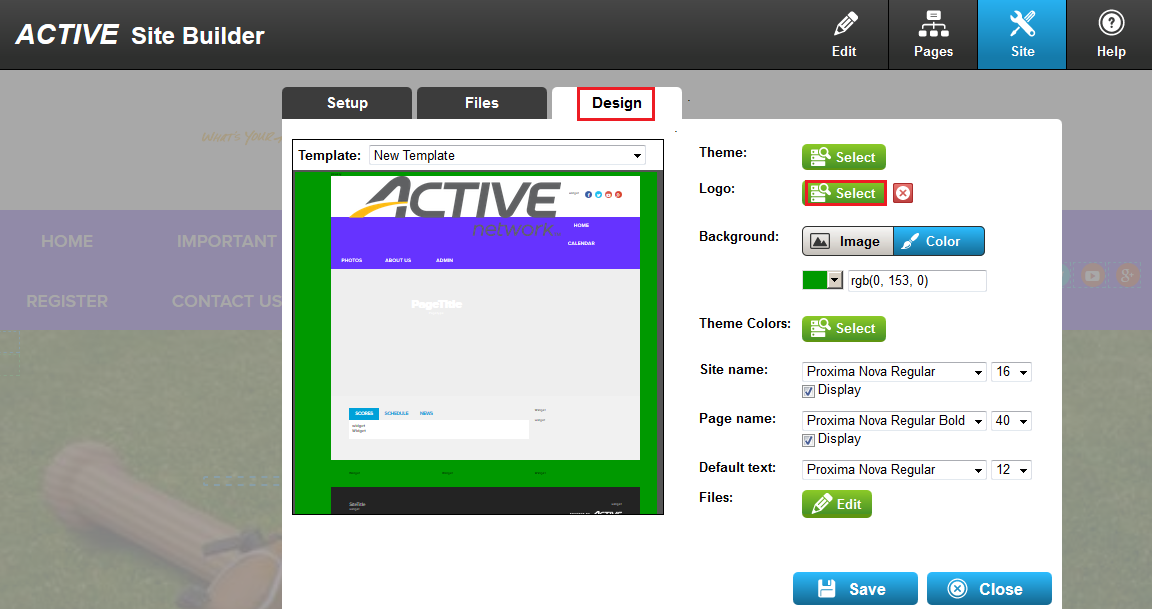
Task: Select the Design tab
Action: (x=616, y=103)
